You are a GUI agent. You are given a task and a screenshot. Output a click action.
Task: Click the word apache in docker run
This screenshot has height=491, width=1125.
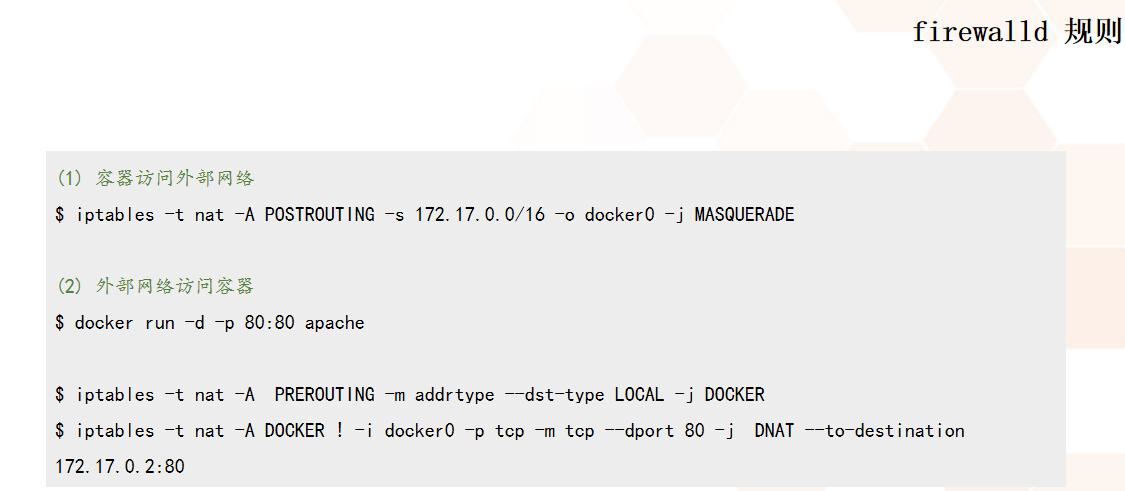[335, 323]
